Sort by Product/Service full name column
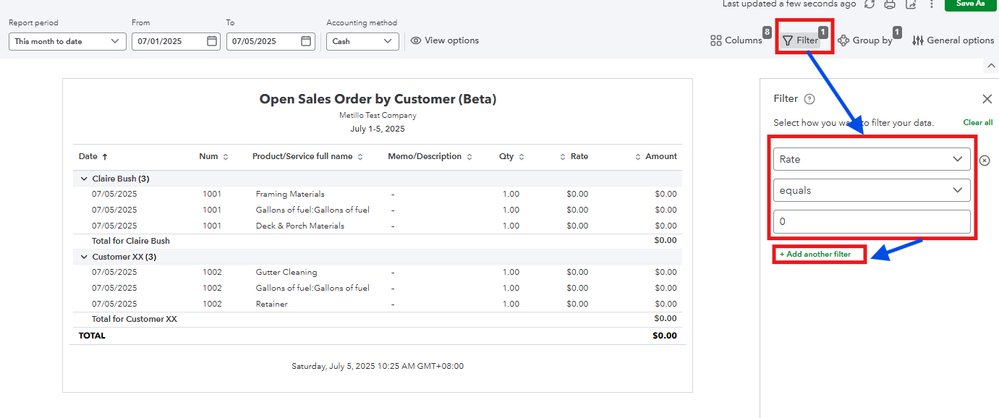The image size is (999, 418). coord(308,156)
